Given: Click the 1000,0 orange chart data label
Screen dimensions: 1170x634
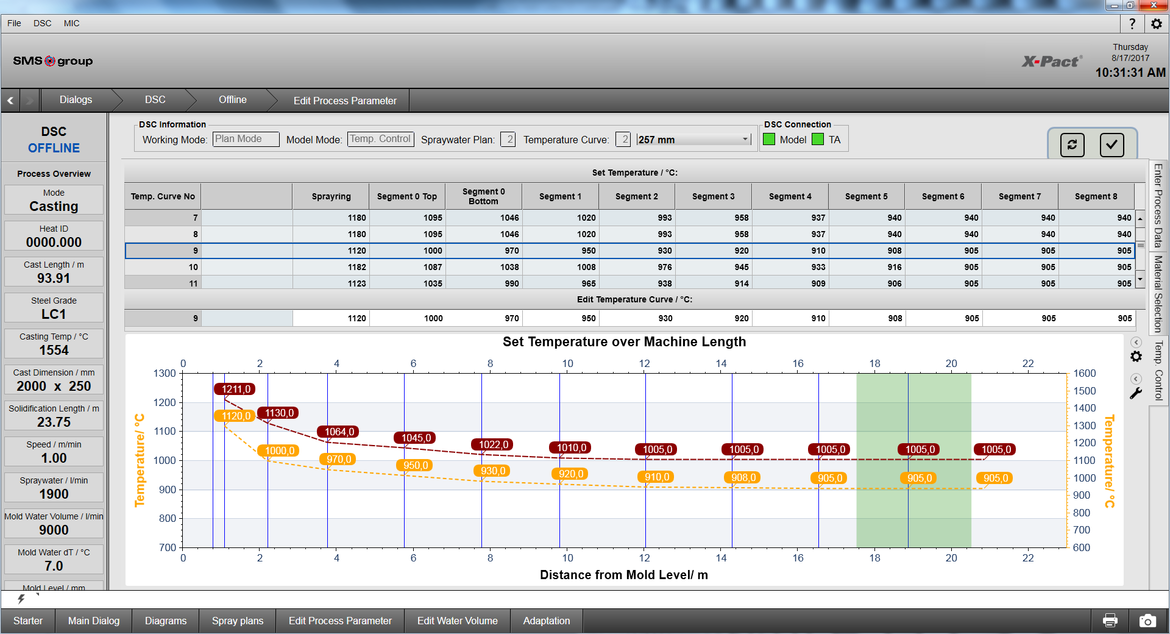Looking at the screenshot, I should point(279,451).
